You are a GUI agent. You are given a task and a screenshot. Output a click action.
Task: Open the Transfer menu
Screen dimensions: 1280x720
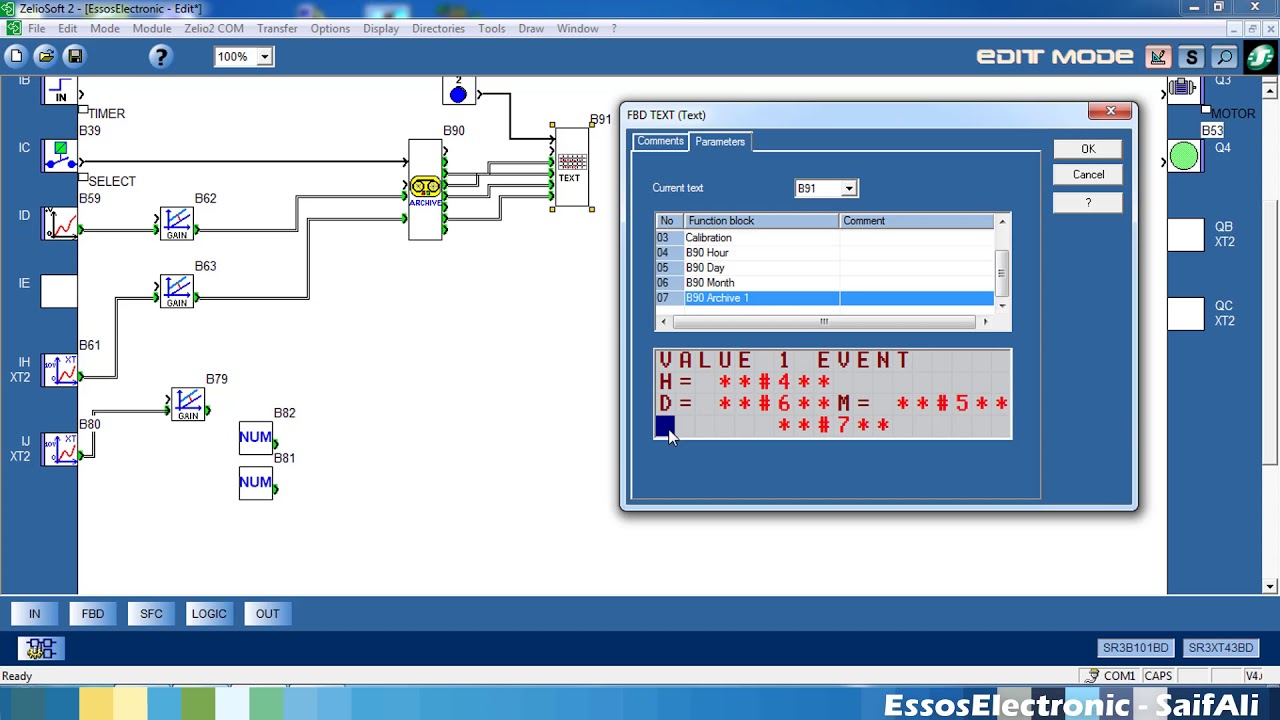pos(277,28)
